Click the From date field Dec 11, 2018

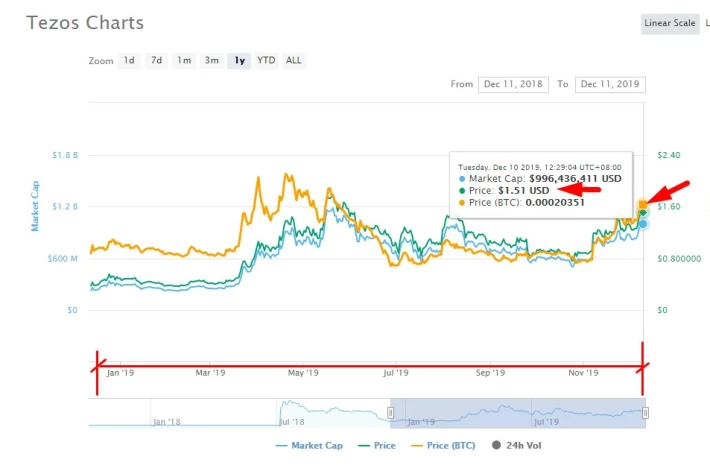pos(513,84)
